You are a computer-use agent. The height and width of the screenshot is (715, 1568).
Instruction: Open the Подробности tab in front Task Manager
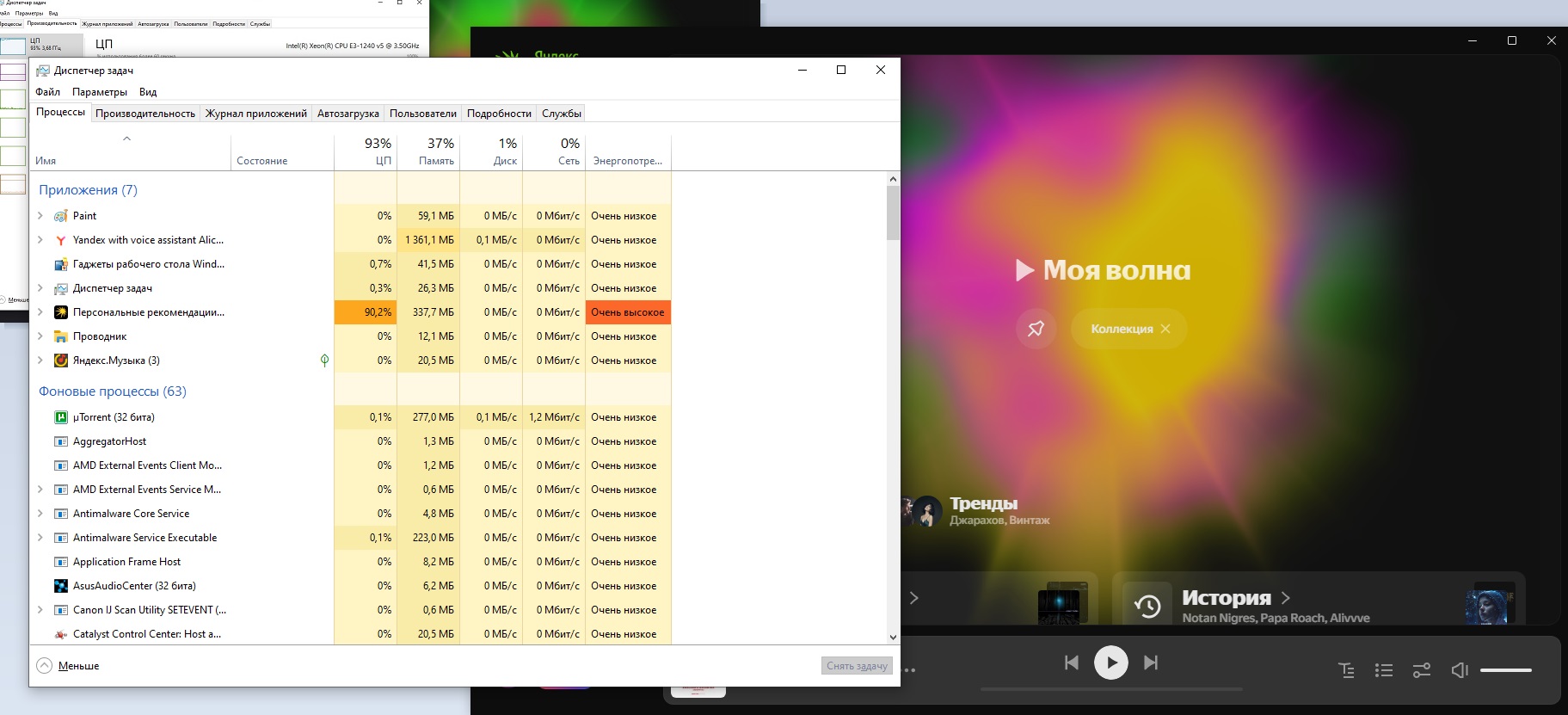click(499, 114)
